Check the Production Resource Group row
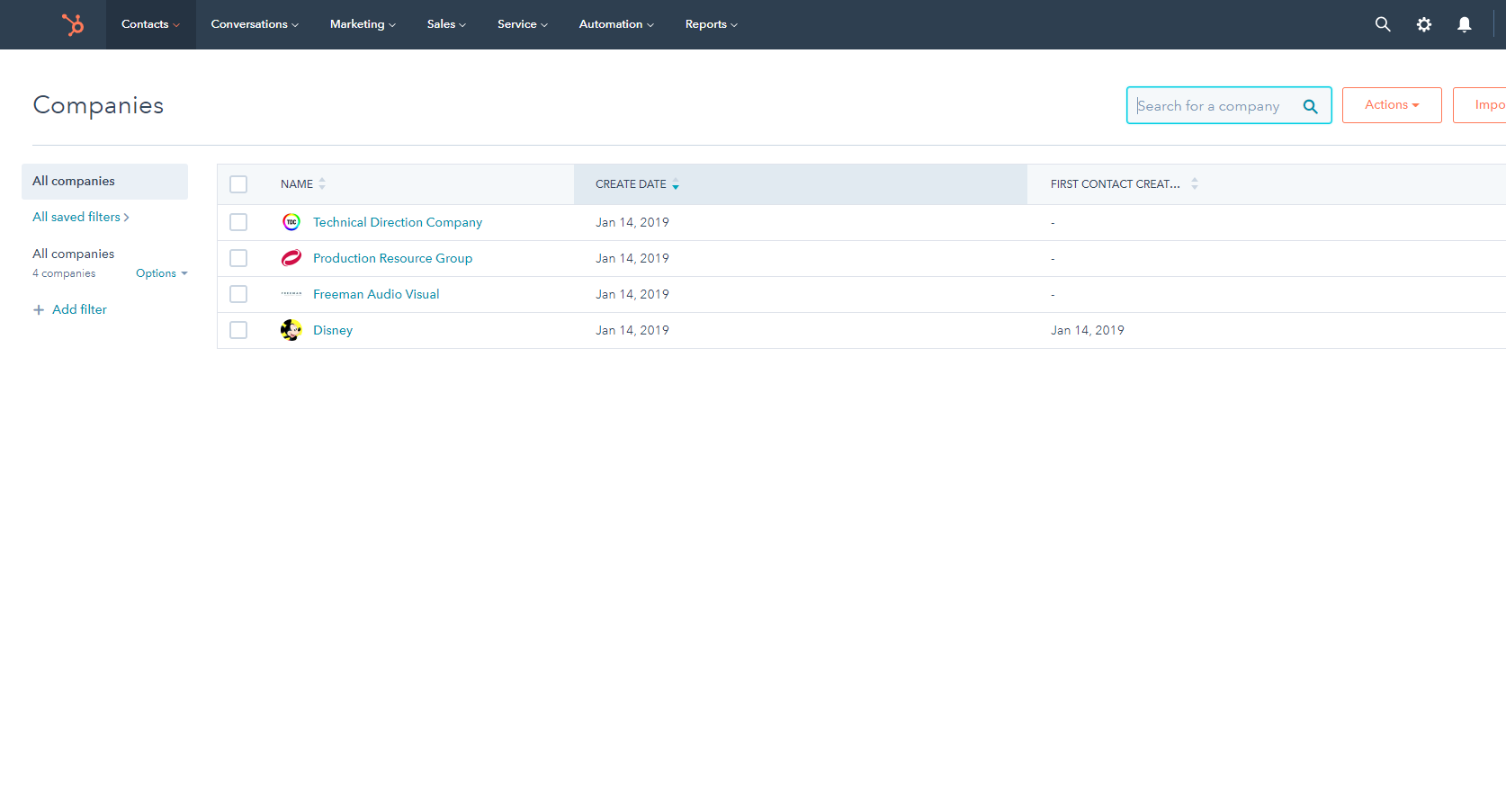This screenshot has height=812, width=1506. [x=238, y=258]
